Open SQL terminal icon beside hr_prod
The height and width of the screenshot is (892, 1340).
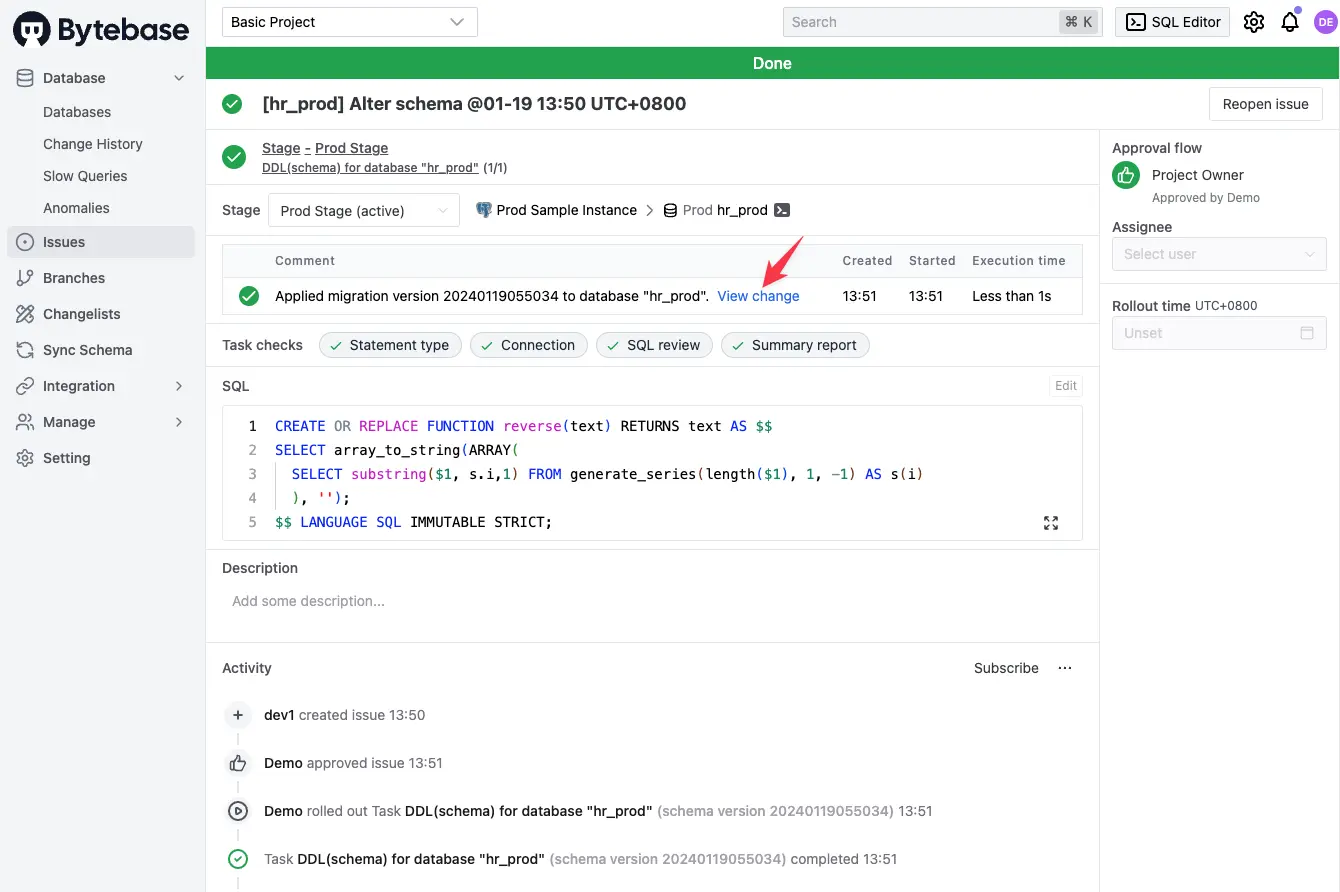pos(783,210)
